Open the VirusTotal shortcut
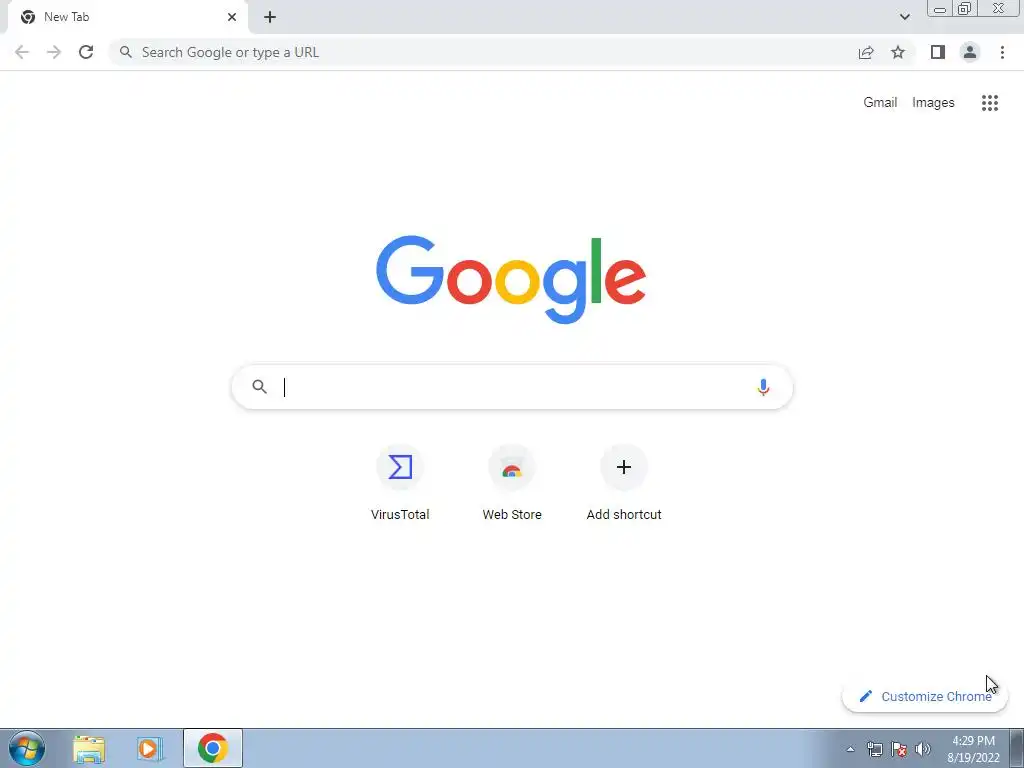The image size is (1024, 768). coord(400,482)
